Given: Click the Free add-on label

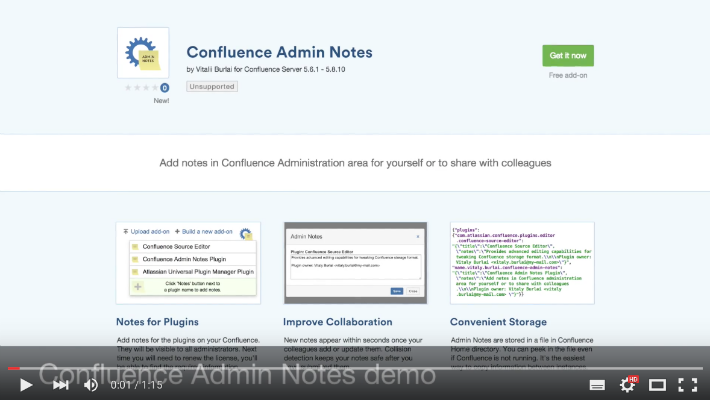Looking at the screenshot, I should 568,76.
